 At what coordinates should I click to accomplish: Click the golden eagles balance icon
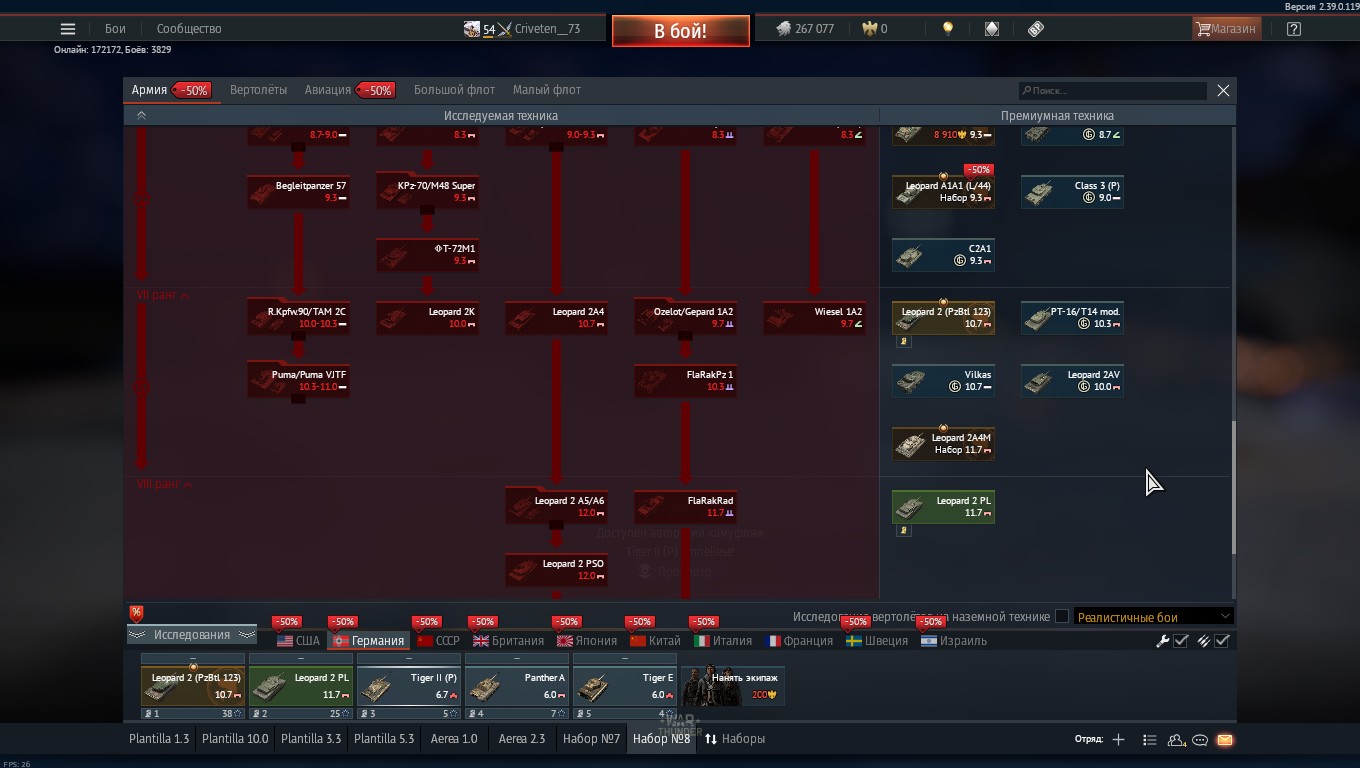click(870, 29)
